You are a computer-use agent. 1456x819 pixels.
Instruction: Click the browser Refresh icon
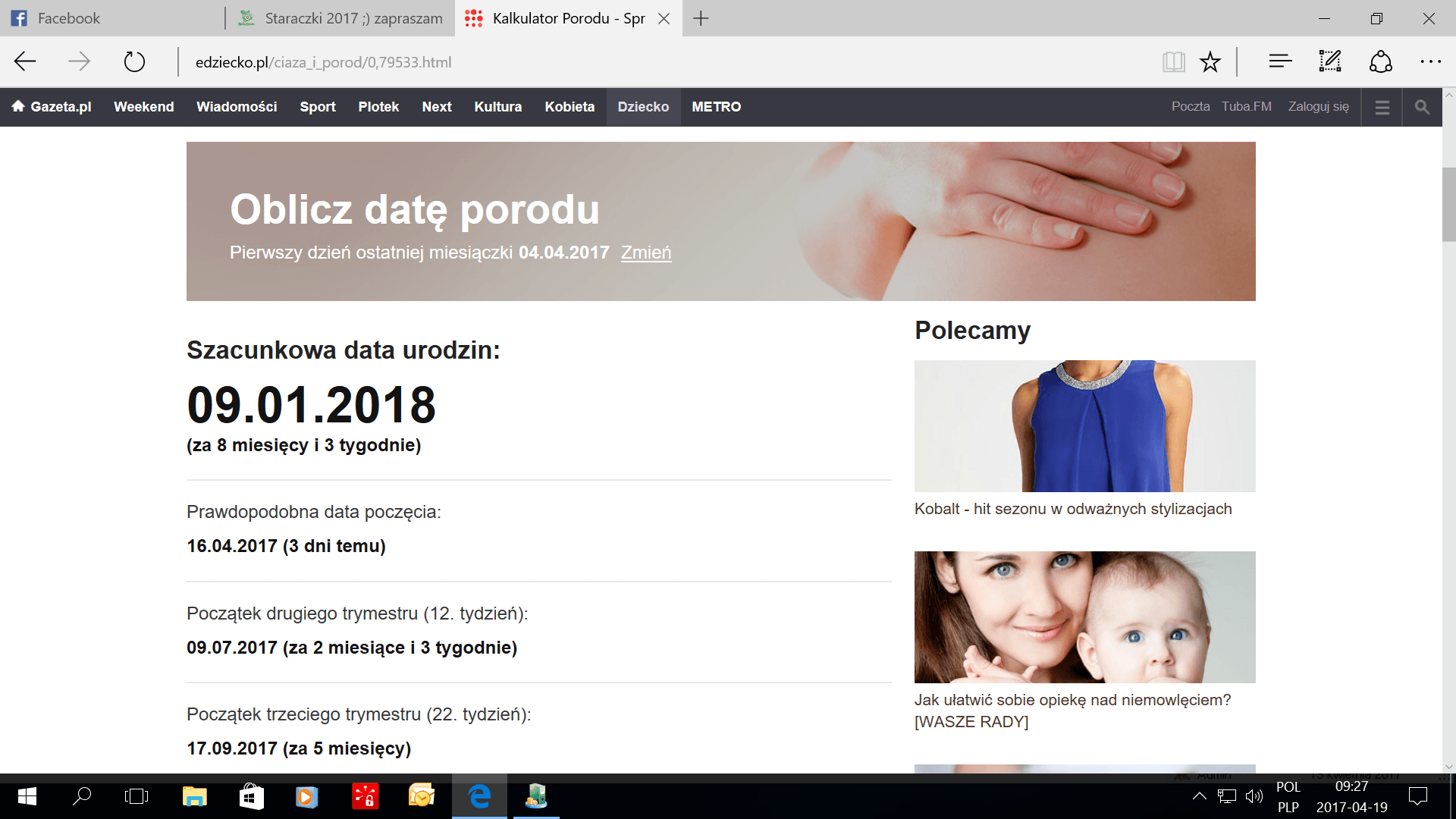(x=134, y=61)
